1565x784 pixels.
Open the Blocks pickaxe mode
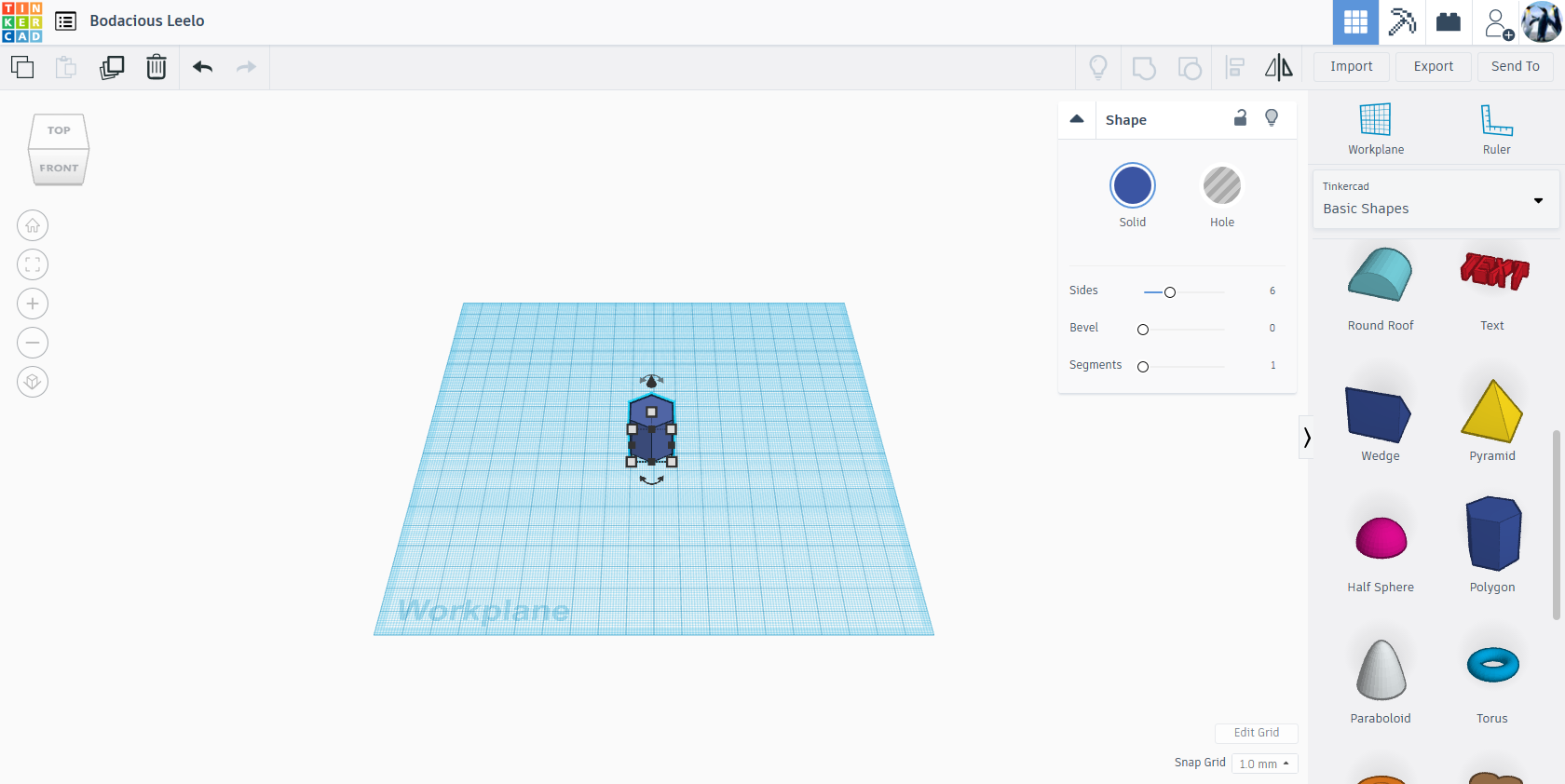tap(1402, 22)
